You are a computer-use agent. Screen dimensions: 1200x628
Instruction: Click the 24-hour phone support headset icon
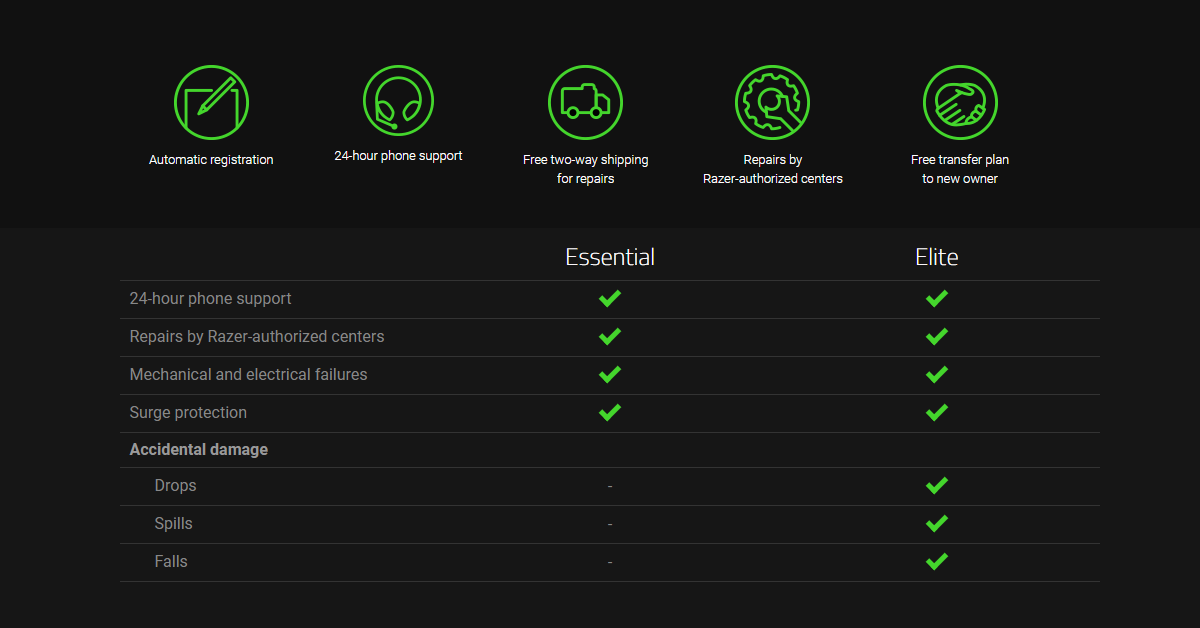[x=398, y=102]
